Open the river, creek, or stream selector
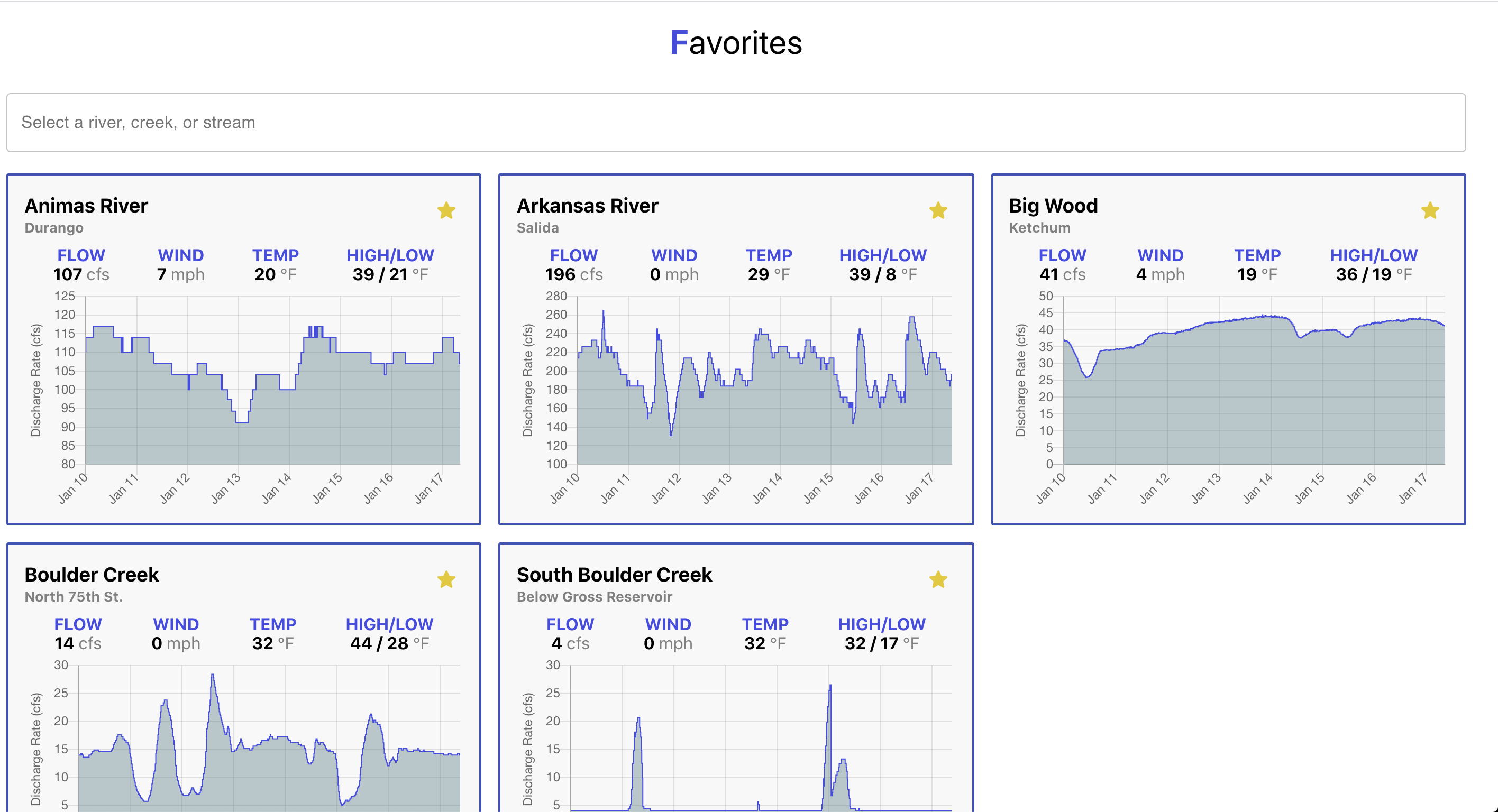Screen dimensions: 1498x812 click(736, 123)
